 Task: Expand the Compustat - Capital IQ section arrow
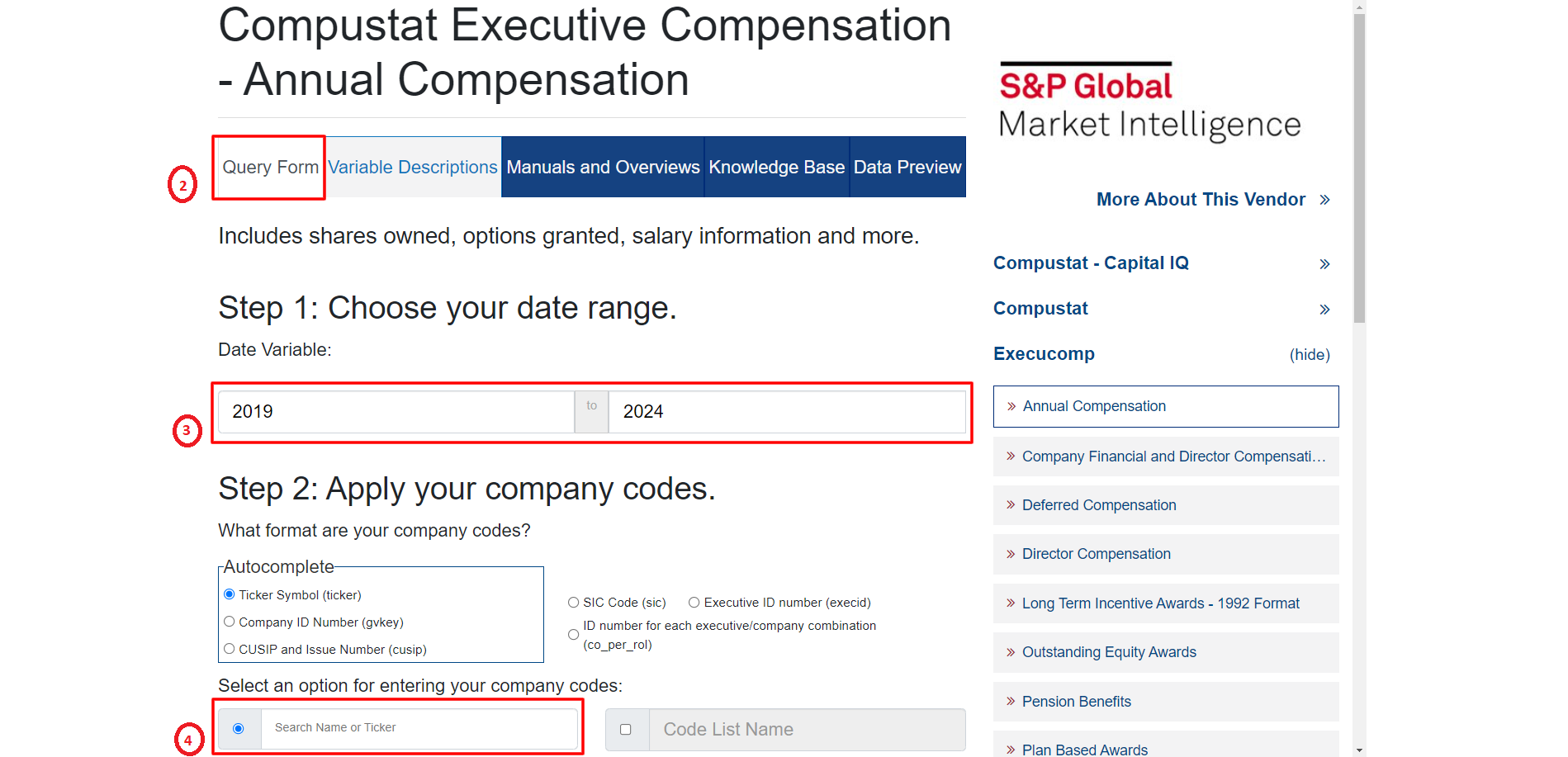(1324, 264)
